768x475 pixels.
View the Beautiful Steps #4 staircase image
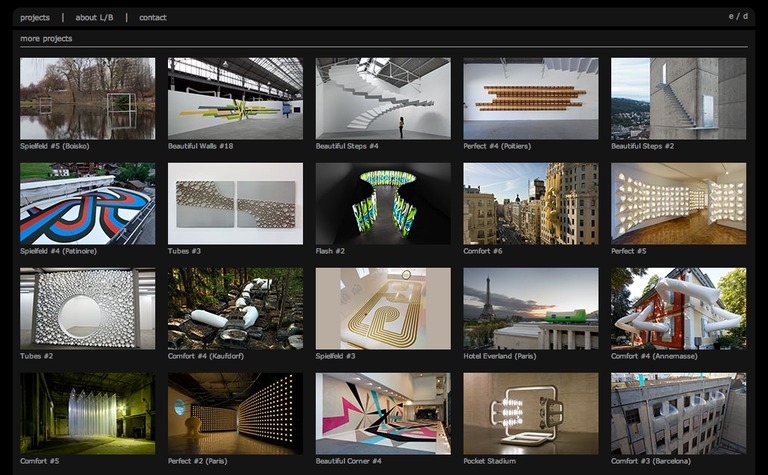click(383, 98)
